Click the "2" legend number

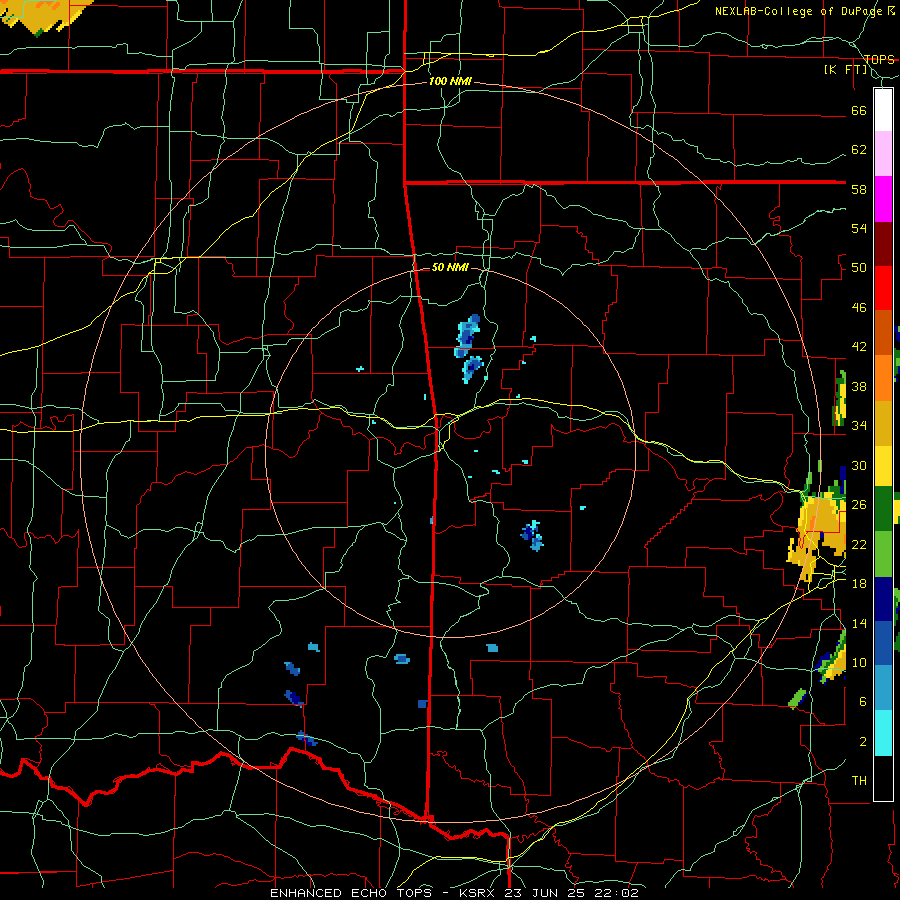[863, 742]
